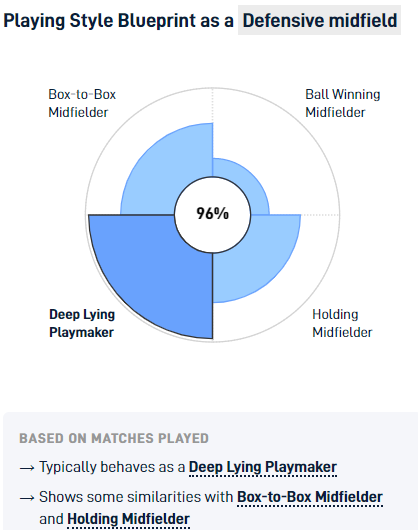Click the BASED ON MATCHES PLAYED heading
Image resolution: width=418 pixels, height=530 pixels.
click(114, 438)
